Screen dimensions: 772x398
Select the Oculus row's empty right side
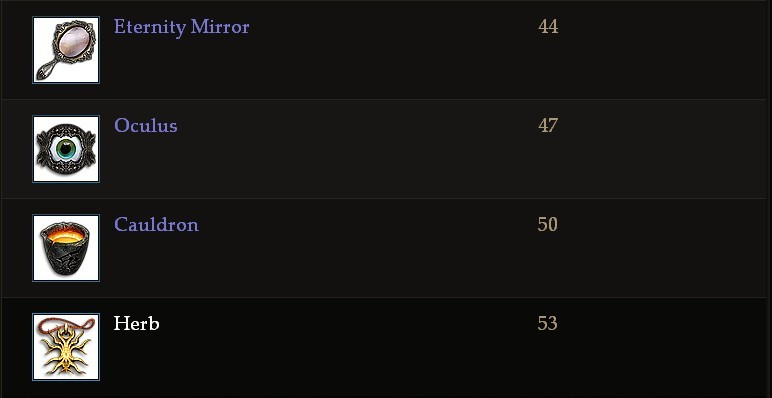(x=667, y=149)
